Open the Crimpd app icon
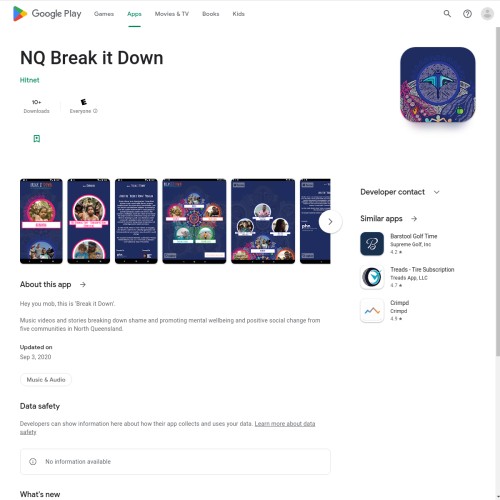Viewport: 500px width, 500px height. (372, 310)
